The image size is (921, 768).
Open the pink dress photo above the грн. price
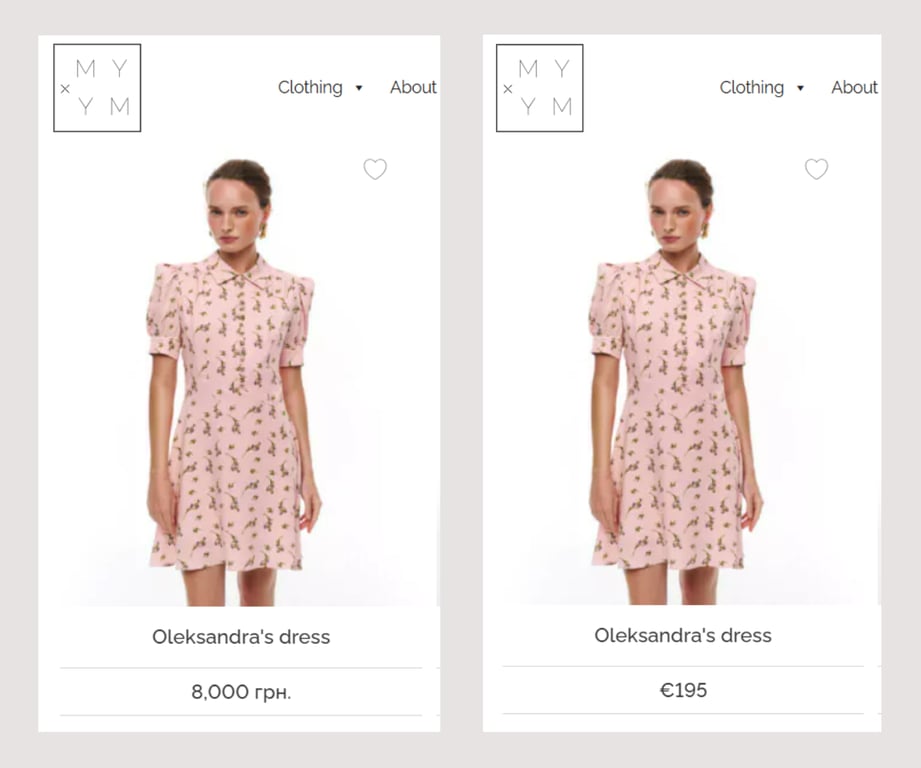tap(235, 420)
